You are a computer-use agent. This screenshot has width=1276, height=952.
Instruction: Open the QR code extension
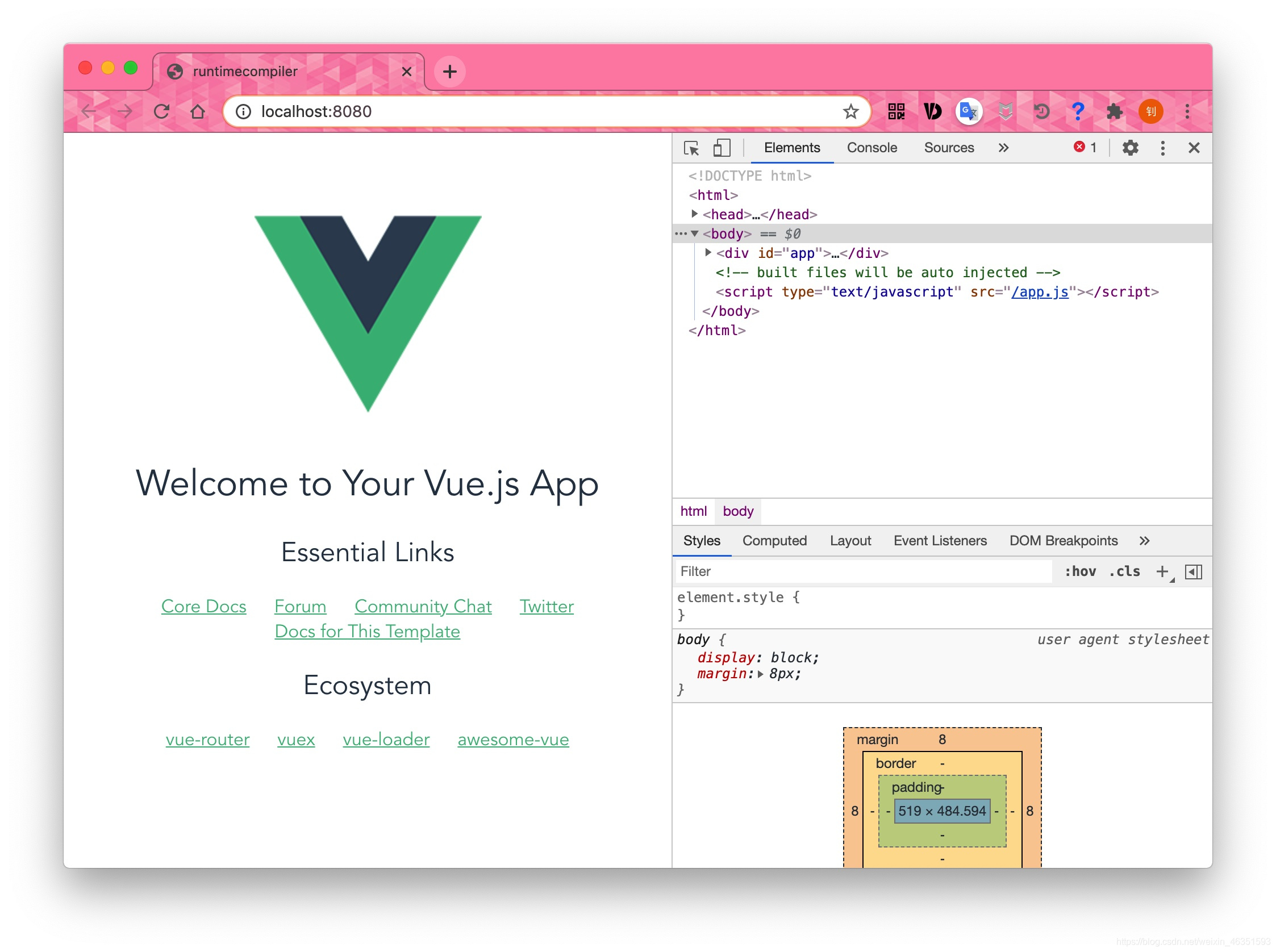895,111
